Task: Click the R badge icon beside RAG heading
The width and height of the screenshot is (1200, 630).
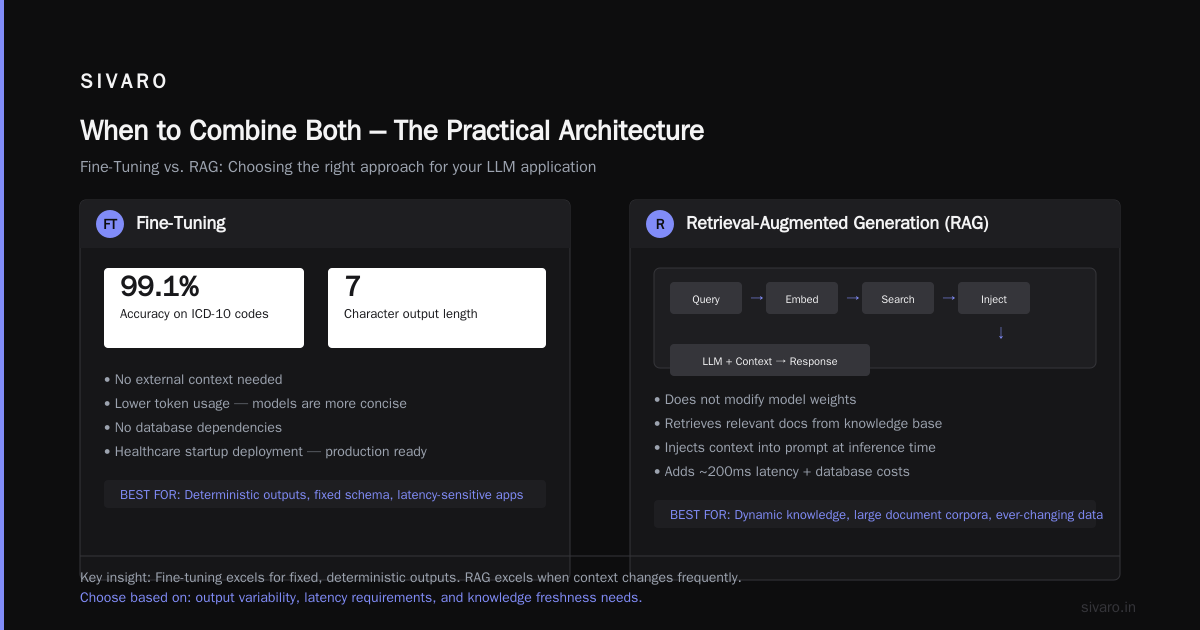Action: pyautogui.click(x=660, y=224)
